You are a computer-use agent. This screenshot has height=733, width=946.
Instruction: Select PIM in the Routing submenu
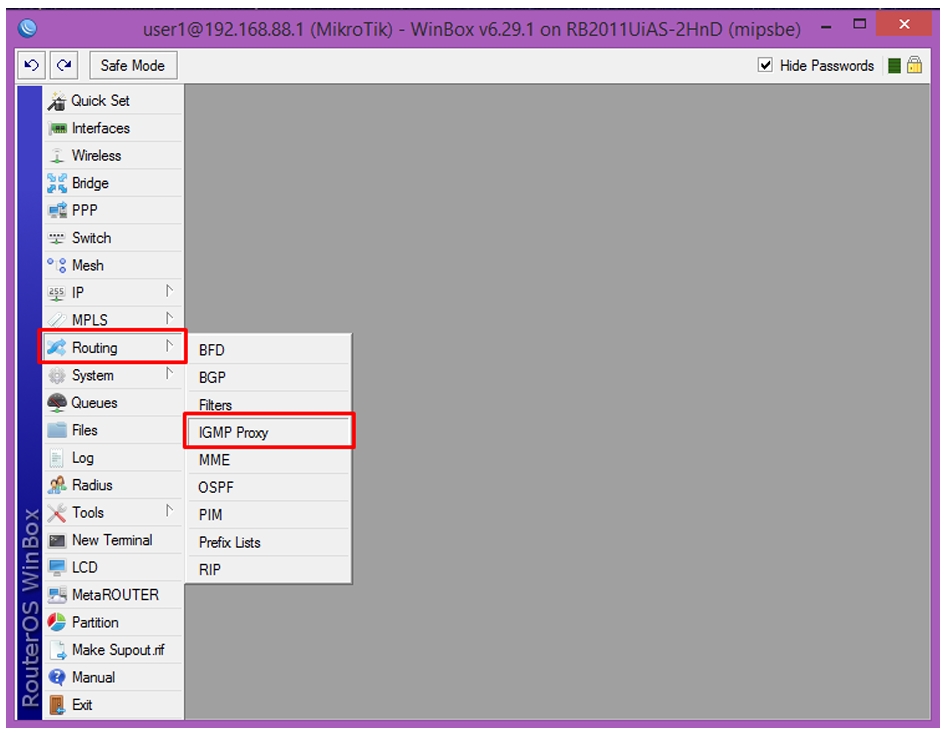268,515
